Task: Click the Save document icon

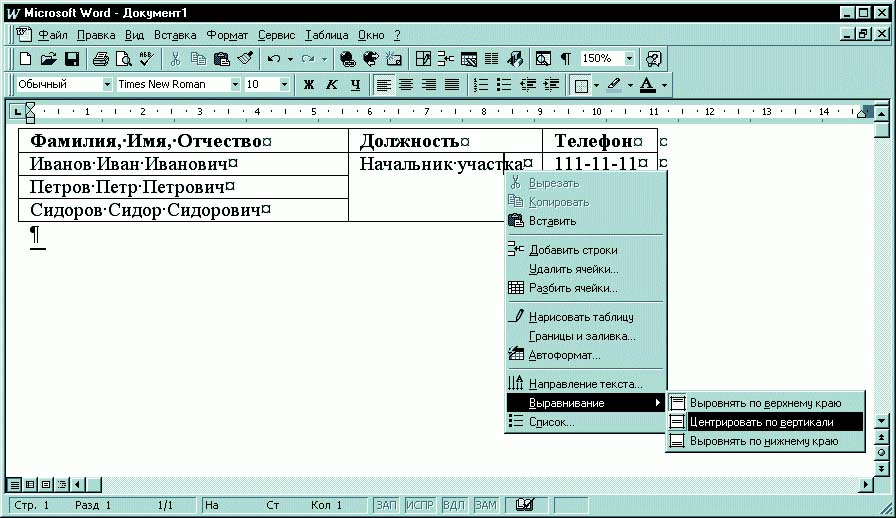Action: 72,59
